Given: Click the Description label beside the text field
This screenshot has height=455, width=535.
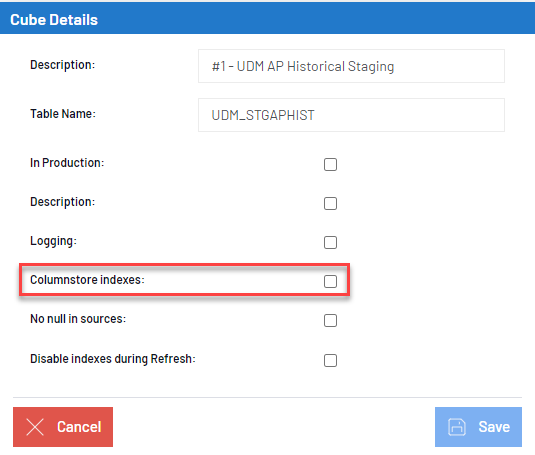Looking at the screenshot, I should [62, 65].
